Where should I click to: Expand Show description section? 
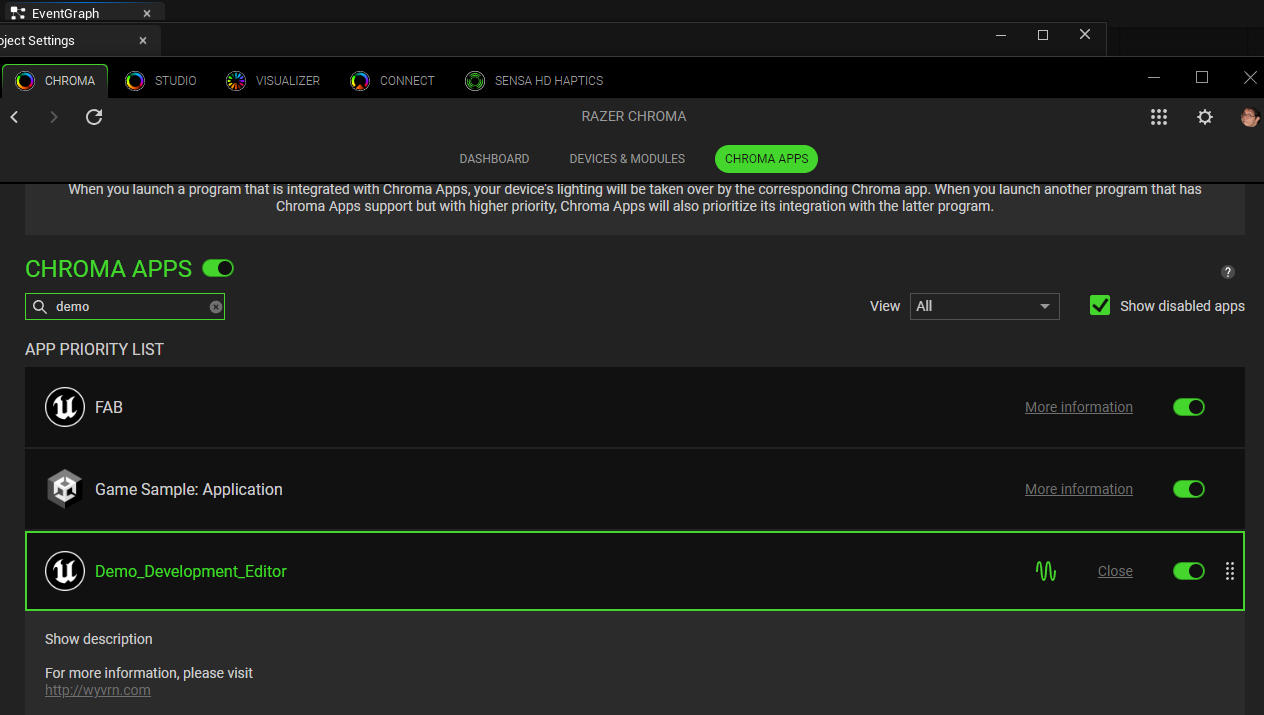[x=99, y=639]
